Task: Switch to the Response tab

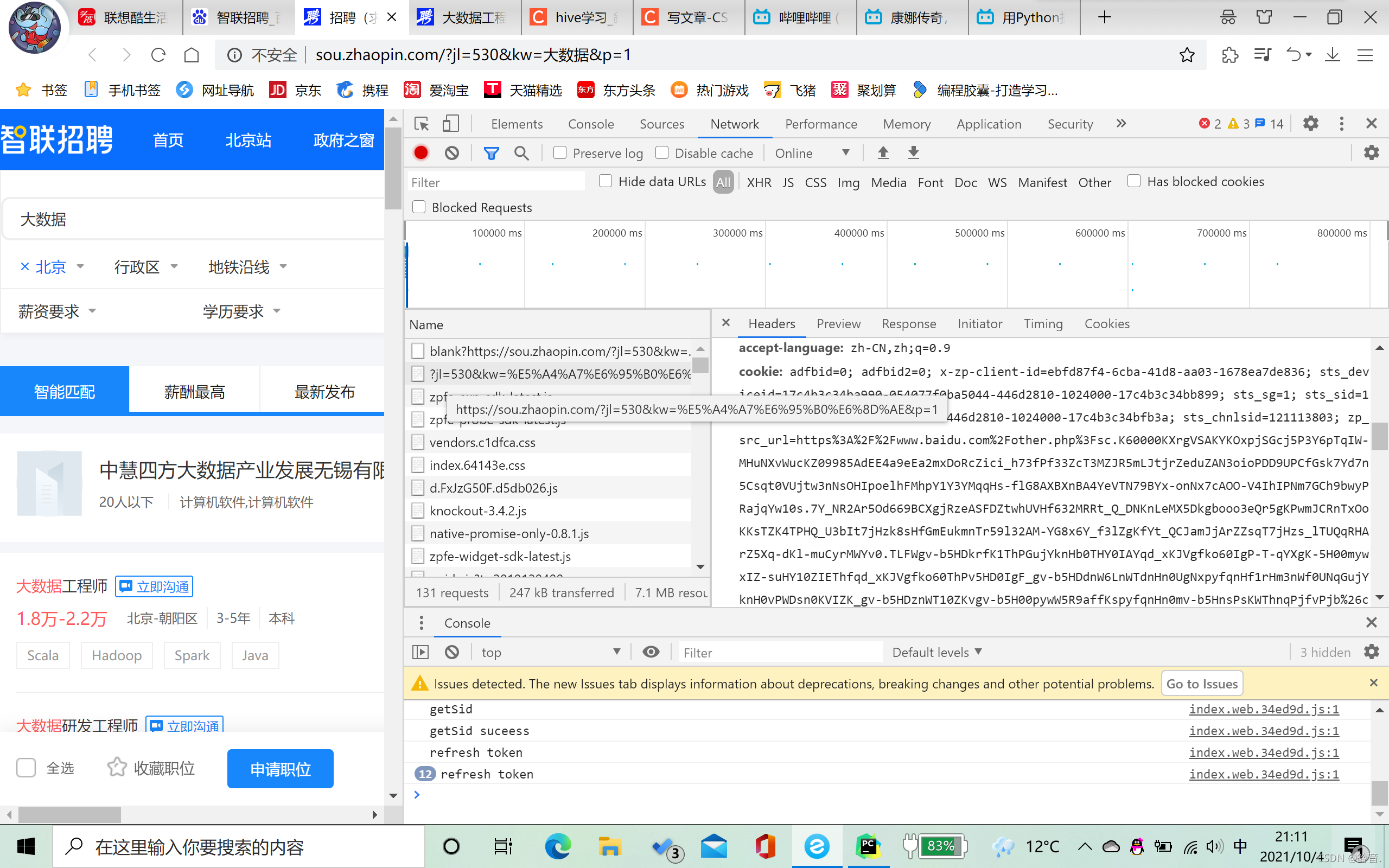Action: point(908,324)
